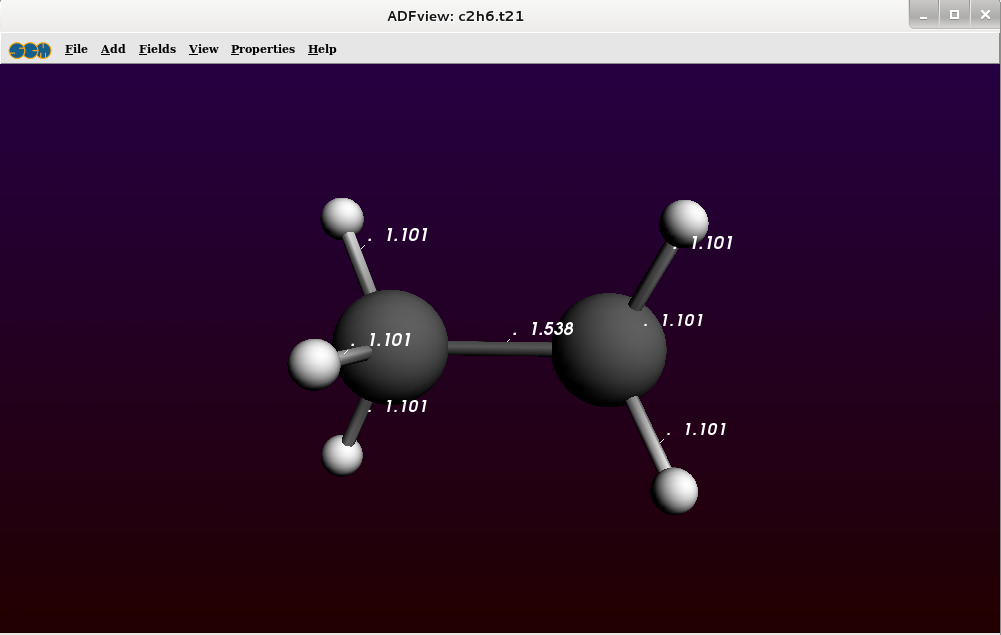Click the 1.101 label overlapping the right carbon
The width and height of the screenshot is (1001, 635).
point(682,321)
